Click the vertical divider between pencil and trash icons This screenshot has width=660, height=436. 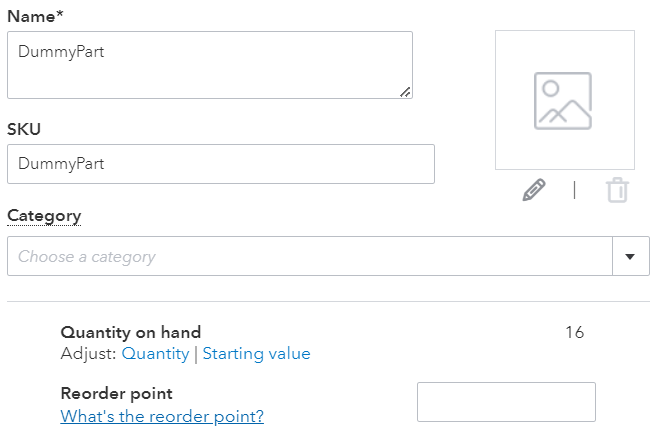tap(575, 190)
